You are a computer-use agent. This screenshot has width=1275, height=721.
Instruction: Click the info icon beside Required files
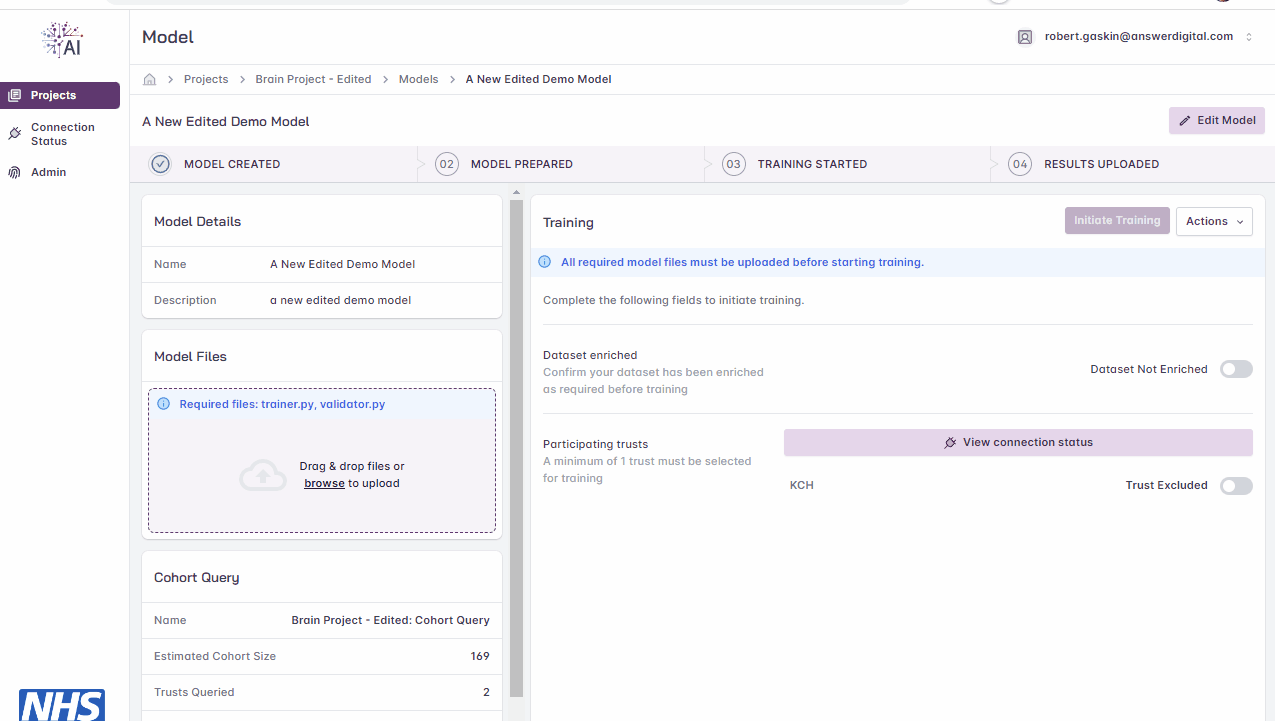[x=164, y=404]
